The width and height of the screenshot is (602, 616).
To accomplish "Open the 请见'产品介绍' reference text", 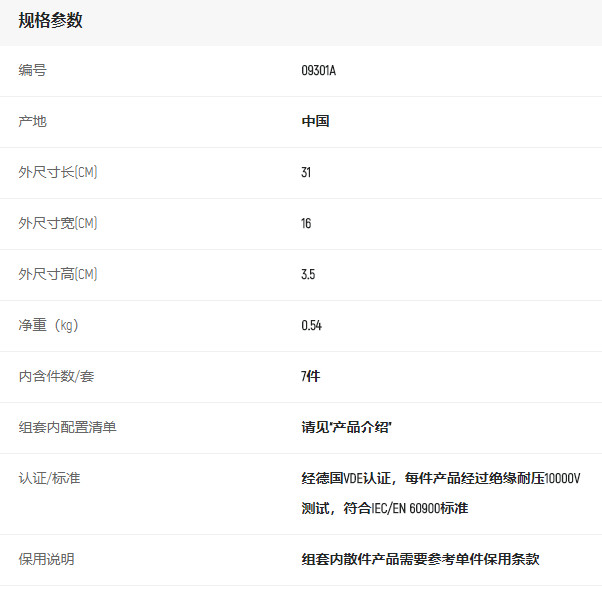I will point(347,428).
